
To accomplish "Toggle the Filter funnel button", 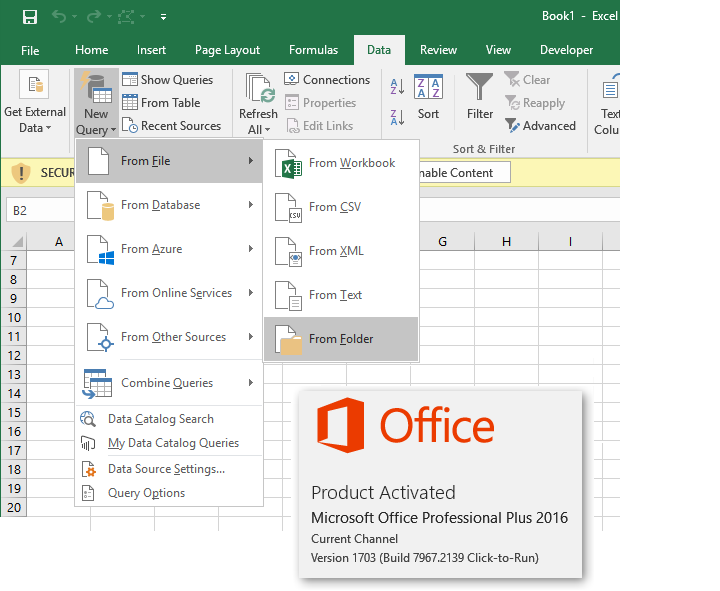I will [479, 97].
